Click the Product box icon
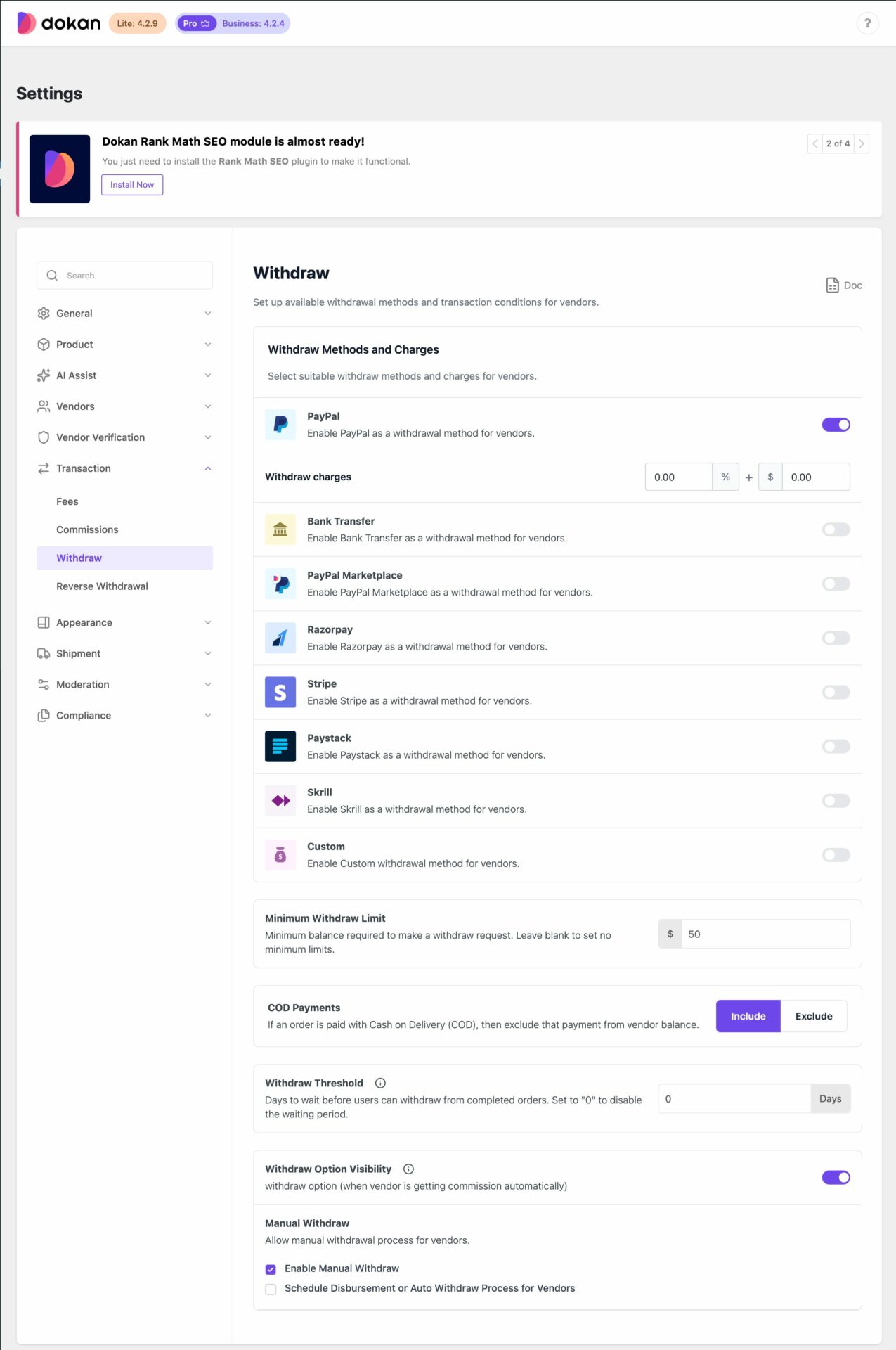The width and height of the screenshot is (896, 1350). click(x=44, y=345)
